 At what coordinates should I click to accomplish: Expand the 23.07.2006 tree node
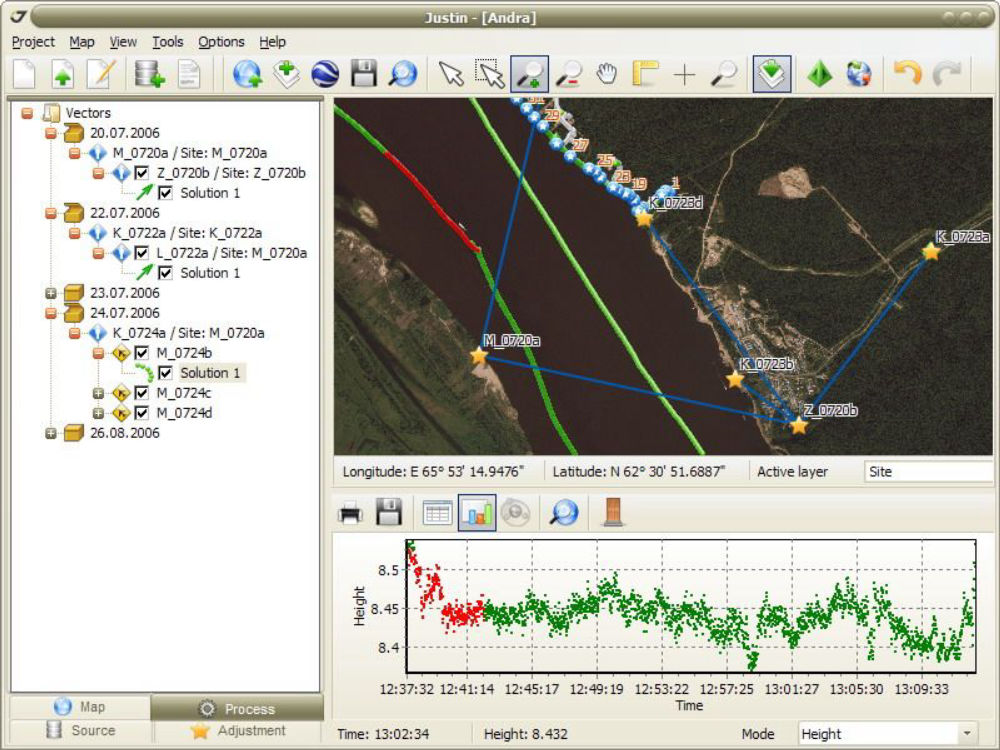(51, 293)
